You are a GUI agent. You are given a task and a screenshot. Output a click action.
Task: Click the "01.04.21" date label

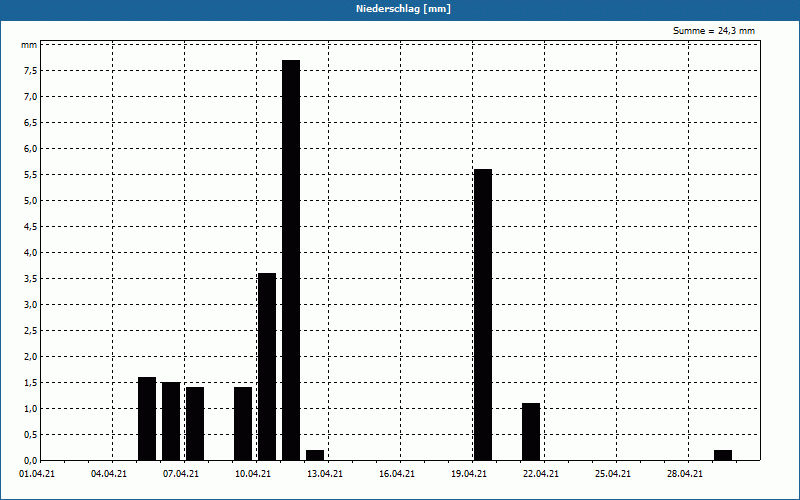click(37, 474)
